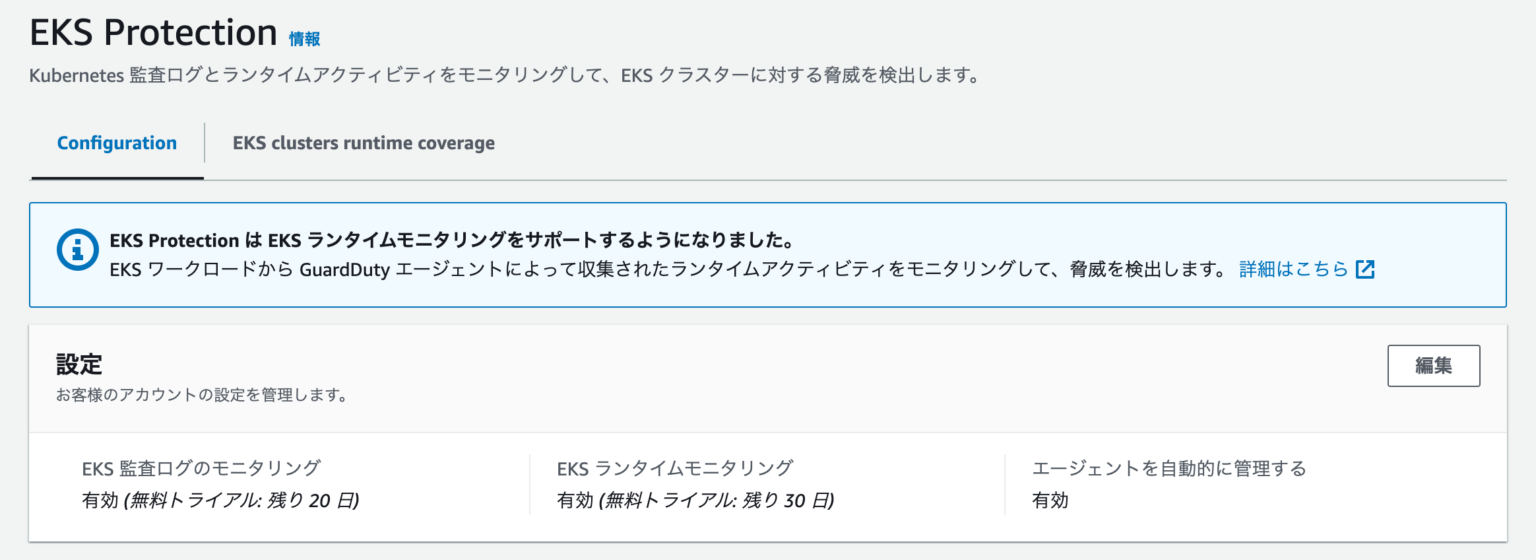This screenshot has height=560, width=1536.
Task: Select the EKS ランタイムモニタリング label
Action: coord(675,468)
